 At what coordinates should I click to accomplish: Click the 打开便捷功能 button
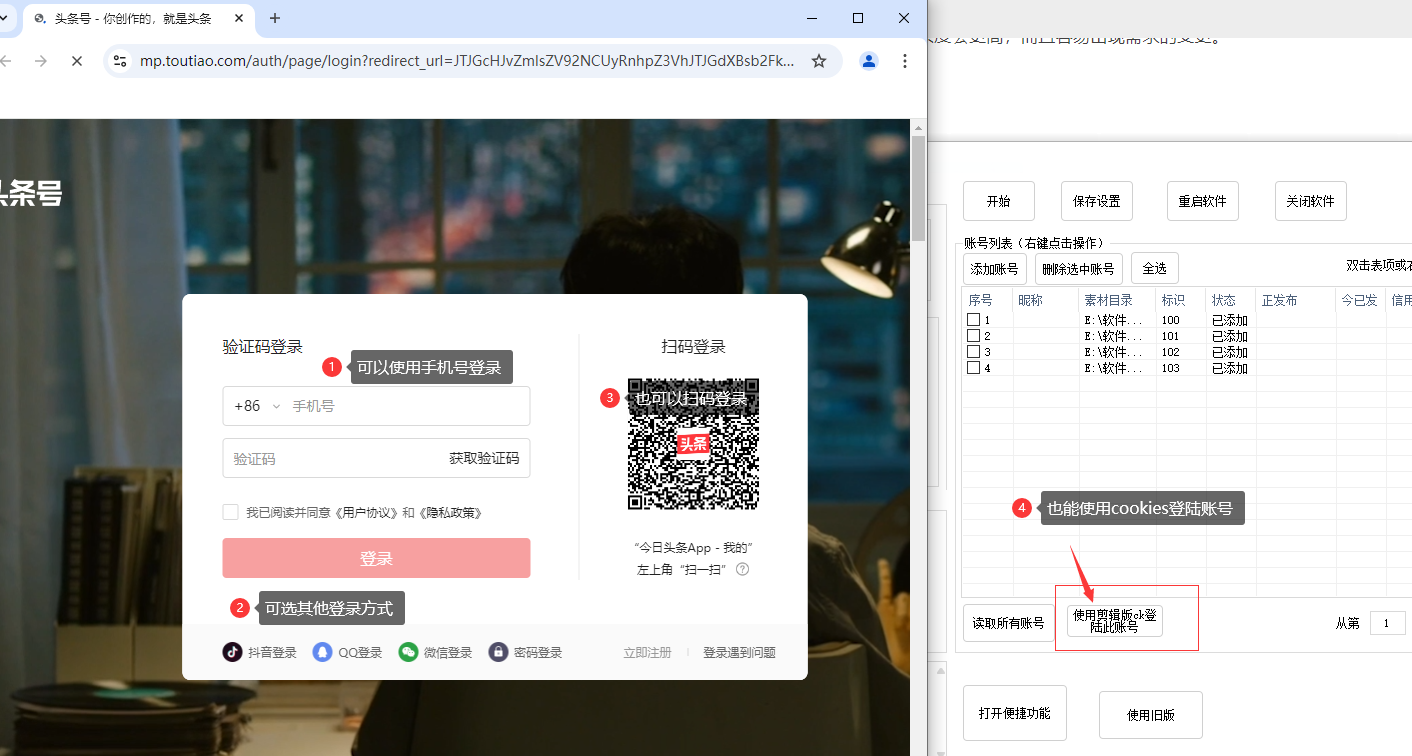pyautogui.click(x=1014, y=713)
